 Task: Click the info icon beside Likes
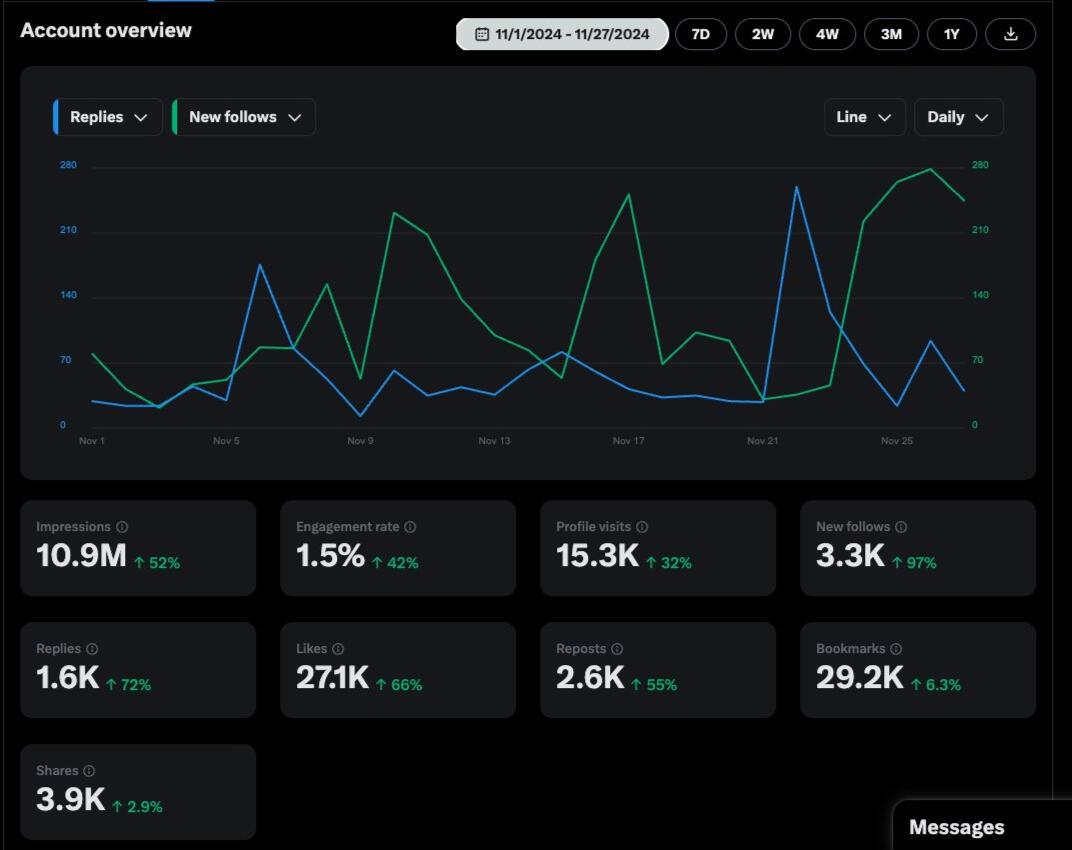click(338, 649)
